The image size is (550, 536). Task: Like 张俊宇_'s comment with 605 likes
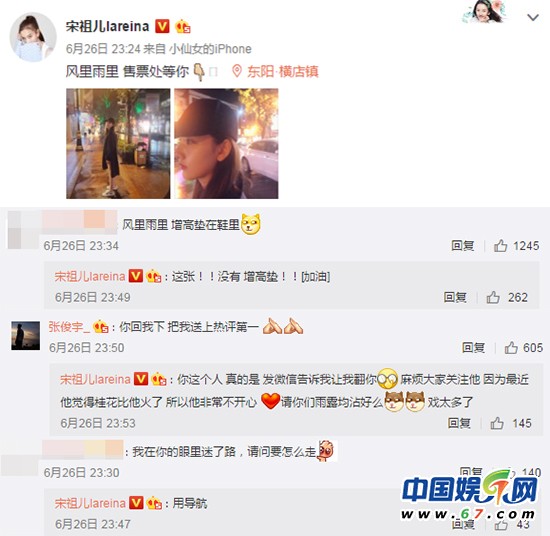(511, 348)
